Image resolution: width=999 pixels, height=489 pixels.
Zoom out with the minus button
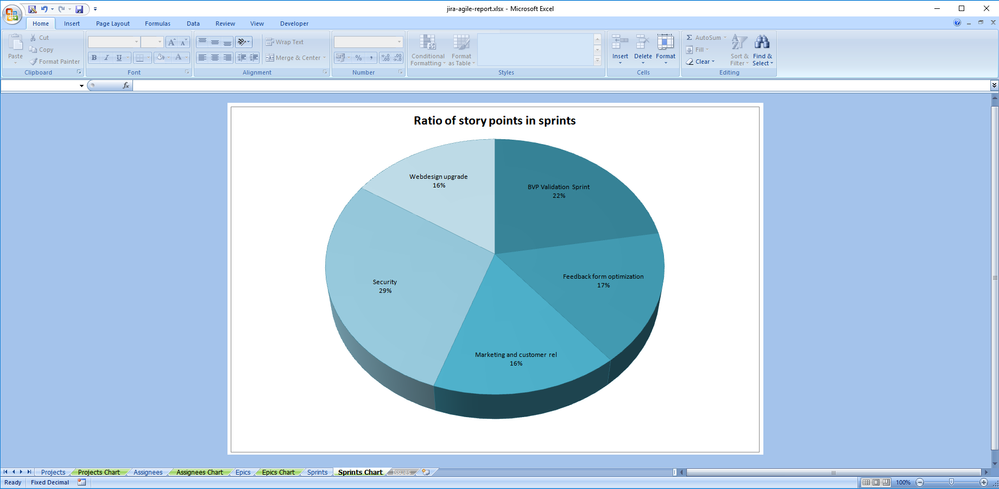point(919,483)
